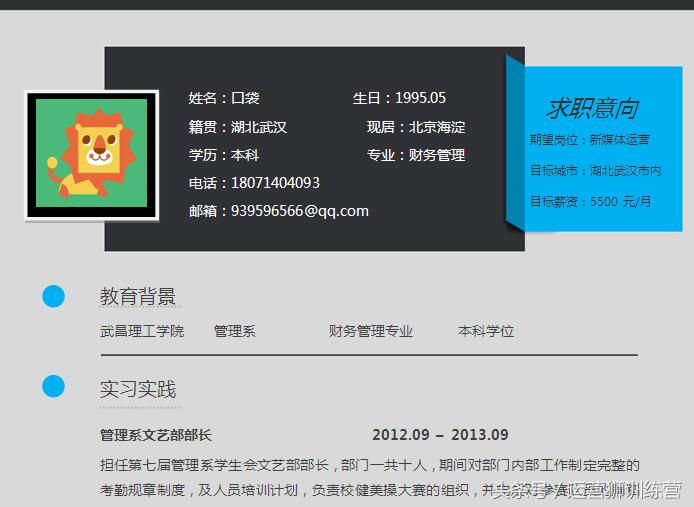Click 期望岗位：新媒体运营 line

tap(590, 140)
